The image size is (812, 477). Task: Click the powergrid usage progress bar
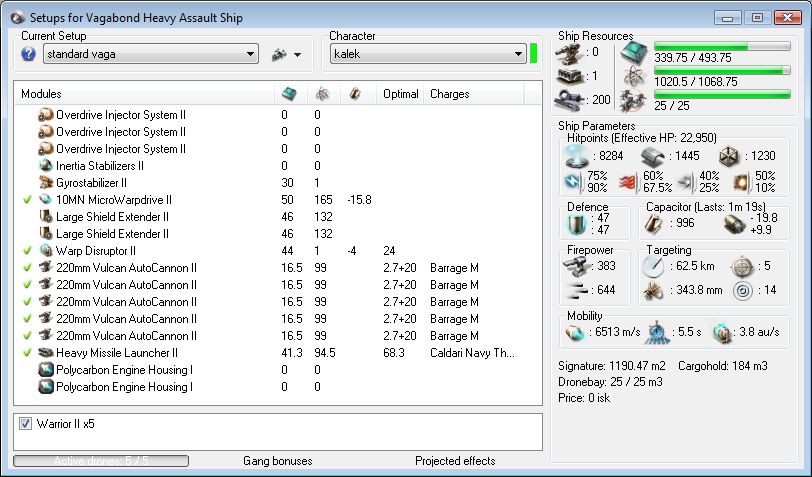coord(722,70)
